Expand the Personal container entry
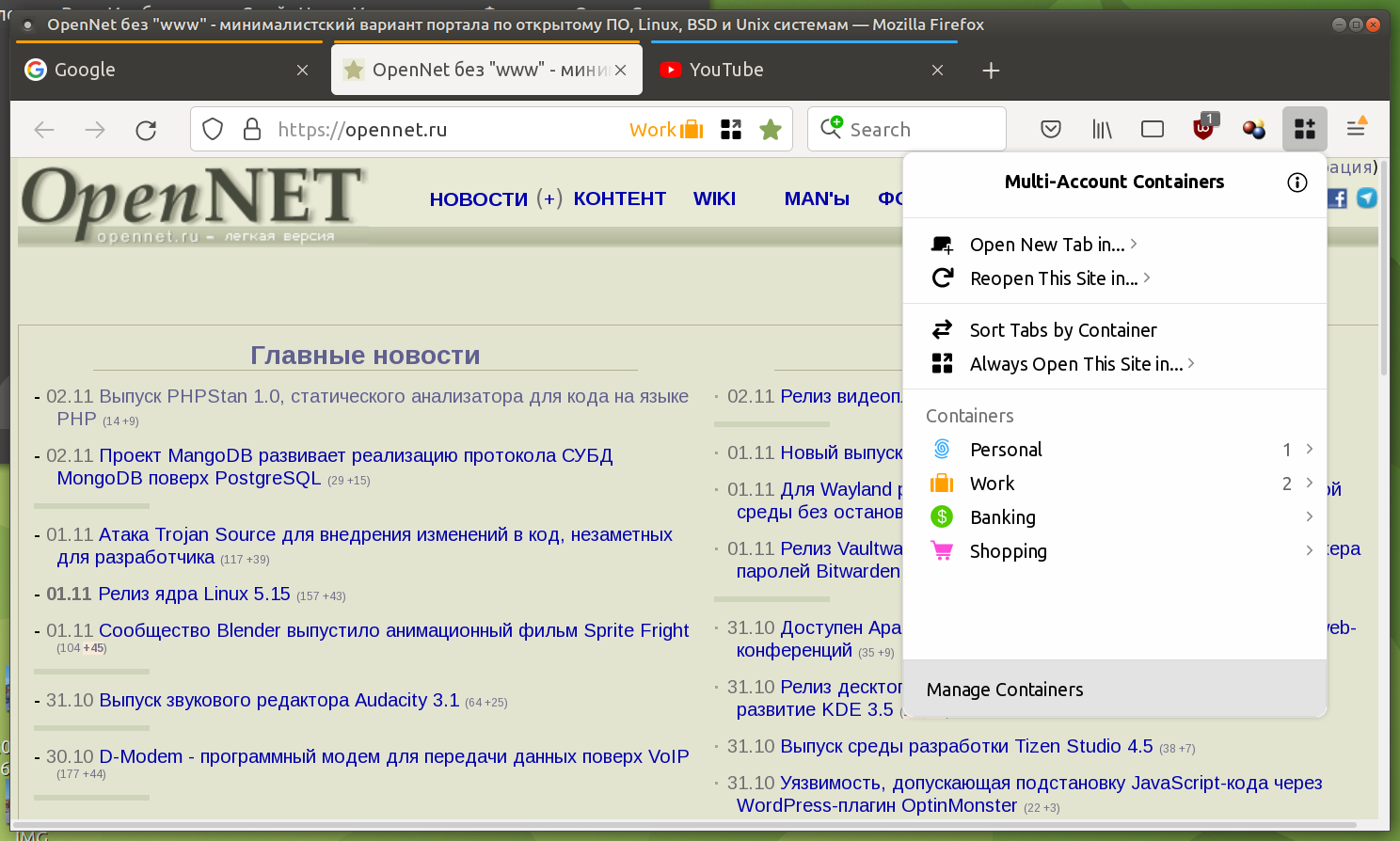The width and height of the screenshot is (1400, 841). 1309,450
